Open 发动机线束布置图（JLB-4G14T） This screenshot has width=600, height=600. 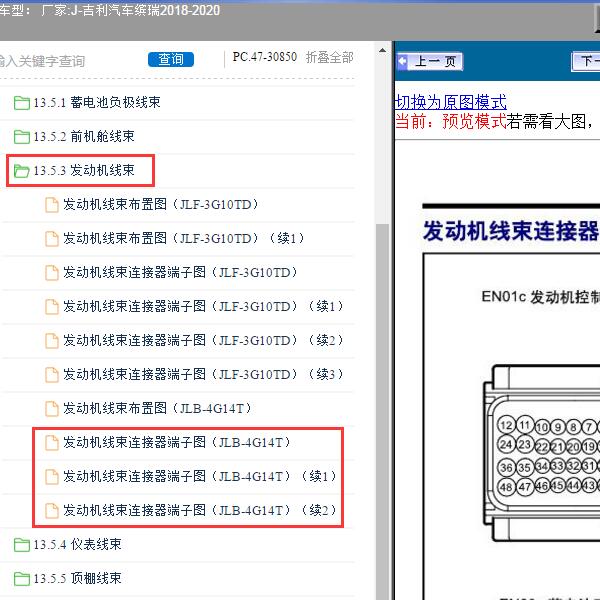coord(158,409)
